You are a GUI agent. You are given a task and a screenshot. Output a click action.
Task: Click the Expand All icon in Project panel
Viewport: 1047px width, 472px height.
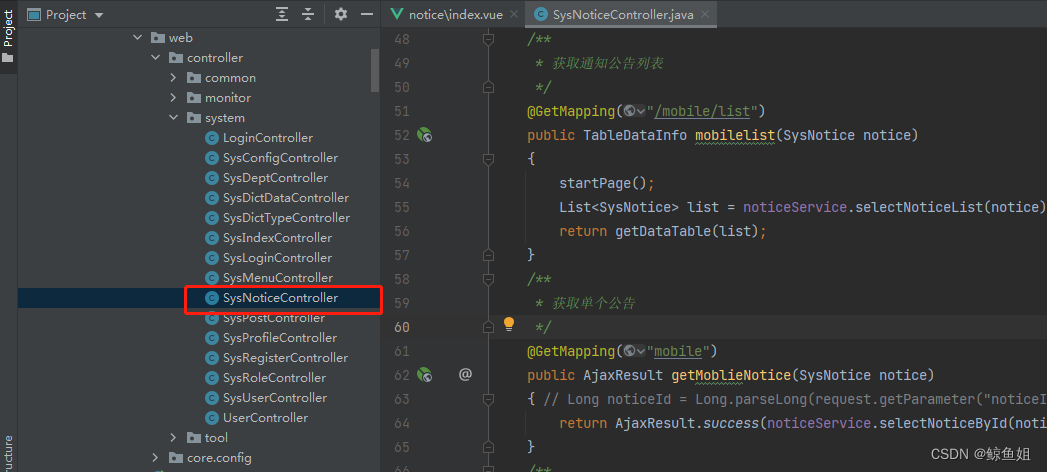tap(282, 14)
